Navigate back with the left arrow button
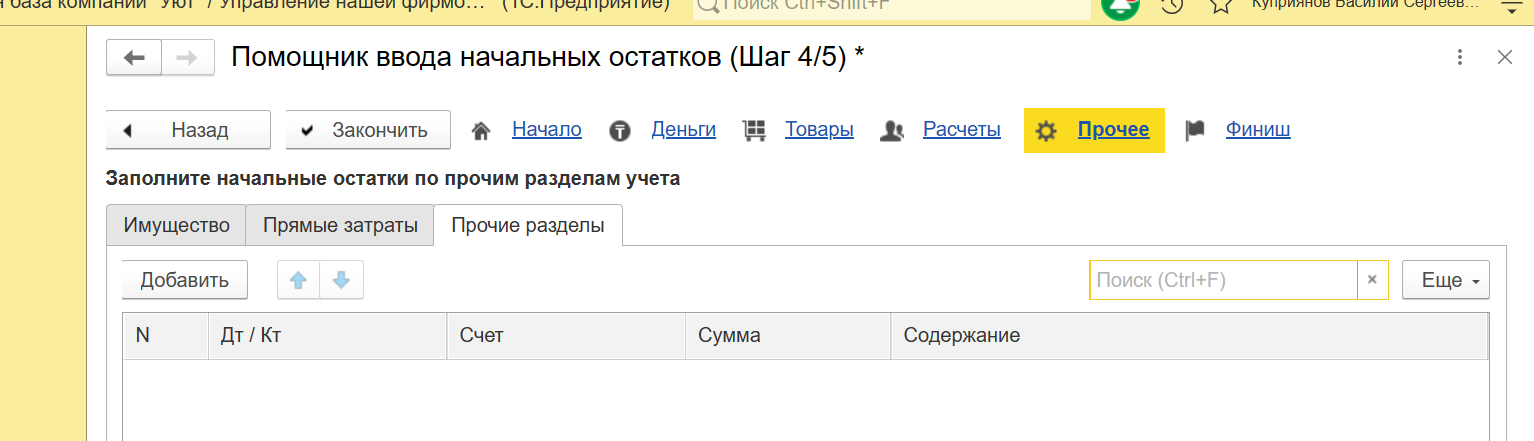This screenshot has width=1534, height=441. click(134, 58)
